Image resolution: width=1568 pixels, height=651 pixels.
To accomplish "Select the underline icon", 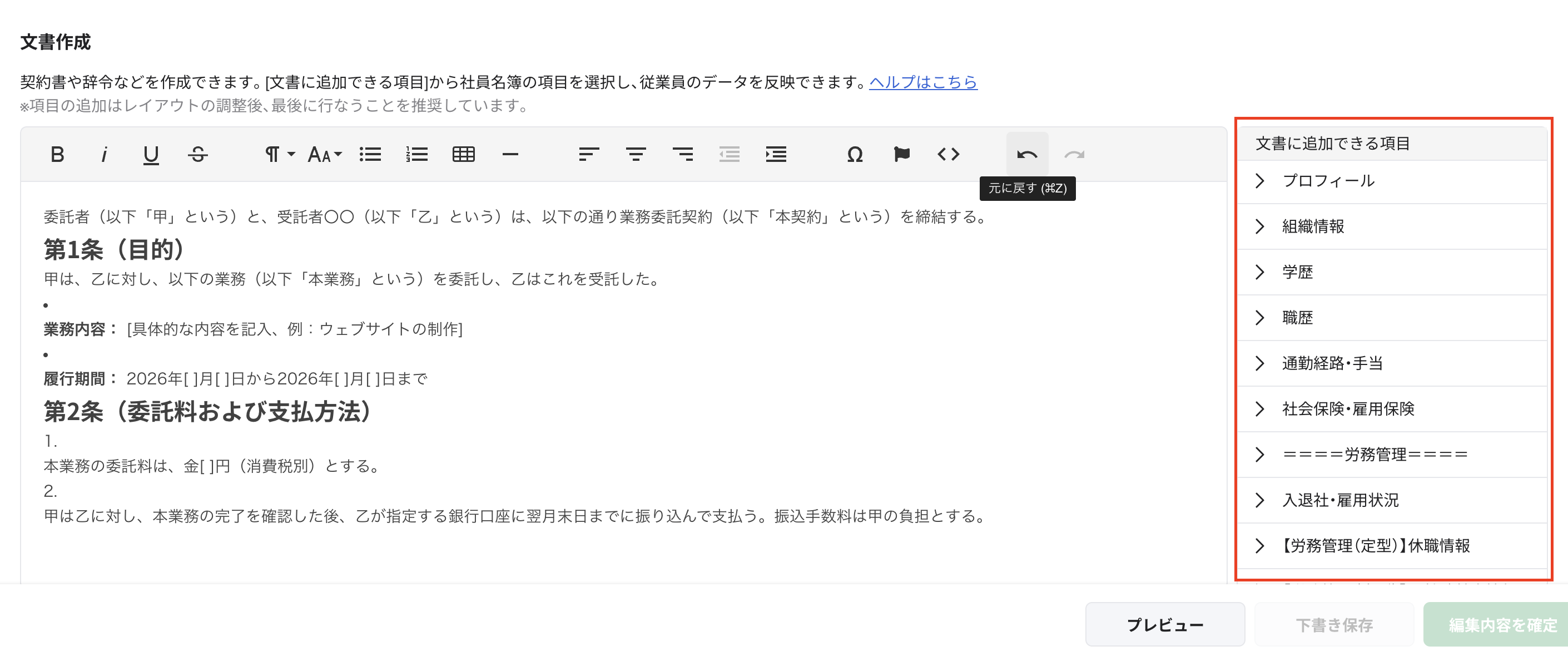I will click(x=151, y=154).
